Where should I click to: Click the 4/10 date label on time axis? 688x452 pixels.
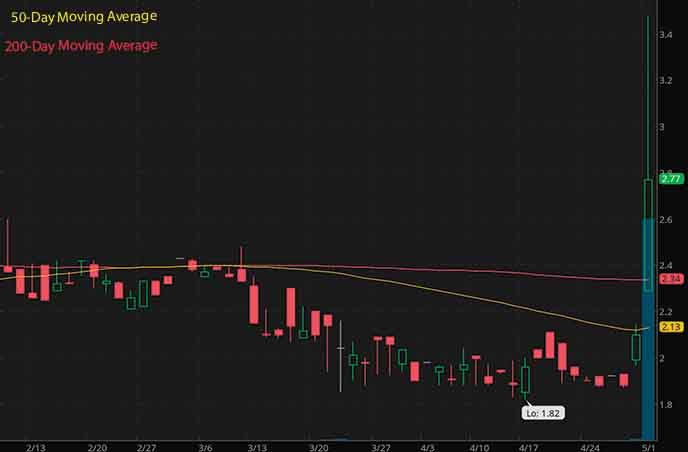479,448
